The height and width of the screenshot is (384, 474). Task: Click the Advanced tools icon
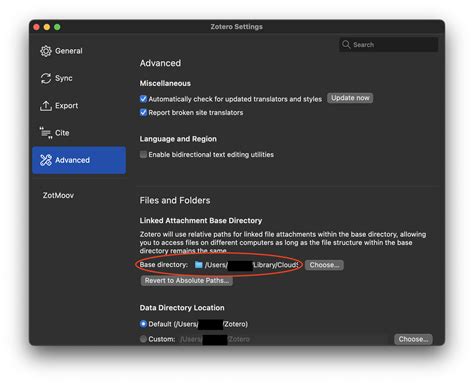click(x=46, y=160)
